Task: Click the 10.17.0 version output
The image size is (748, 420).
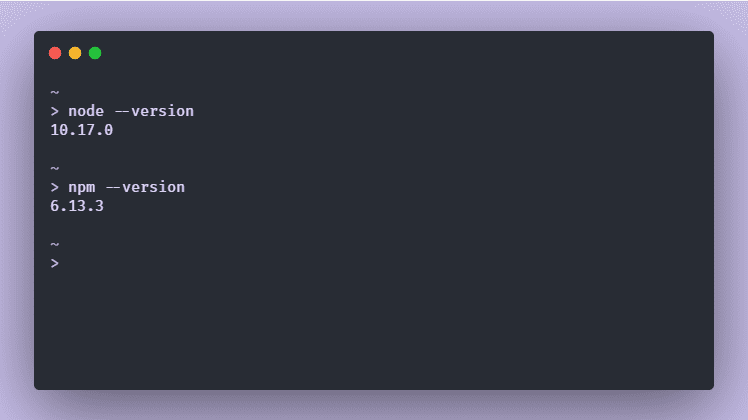Action: (x=82, y=130)
